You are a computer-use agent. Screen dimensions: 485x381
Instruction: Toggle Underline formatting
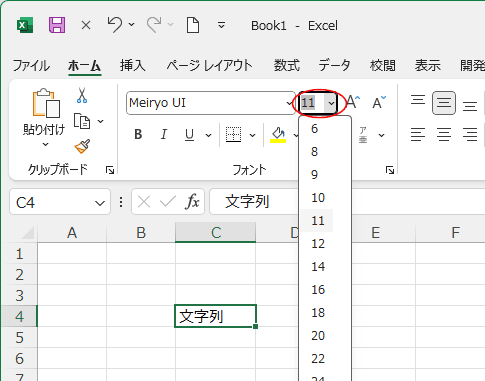[x=189, y=135]
